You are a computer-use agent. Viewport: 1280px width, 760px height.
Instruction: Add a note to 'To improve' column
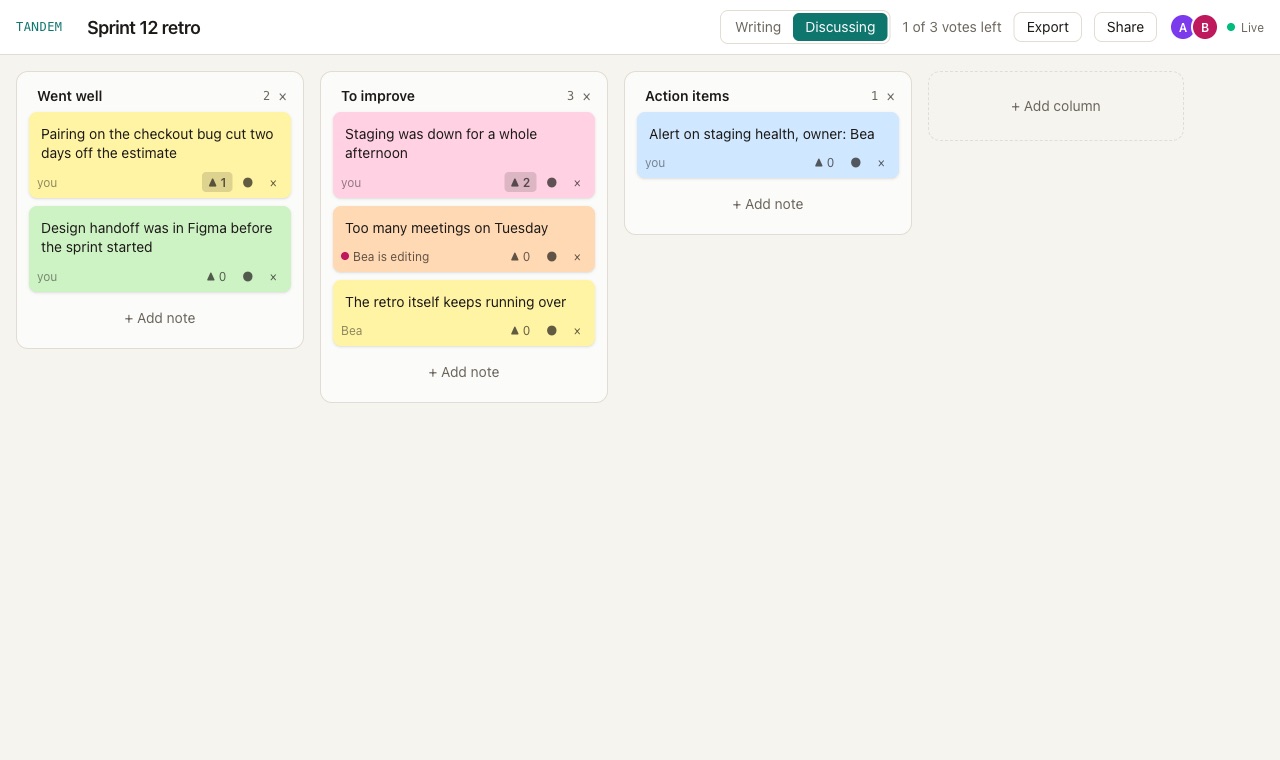coord(464,372)
